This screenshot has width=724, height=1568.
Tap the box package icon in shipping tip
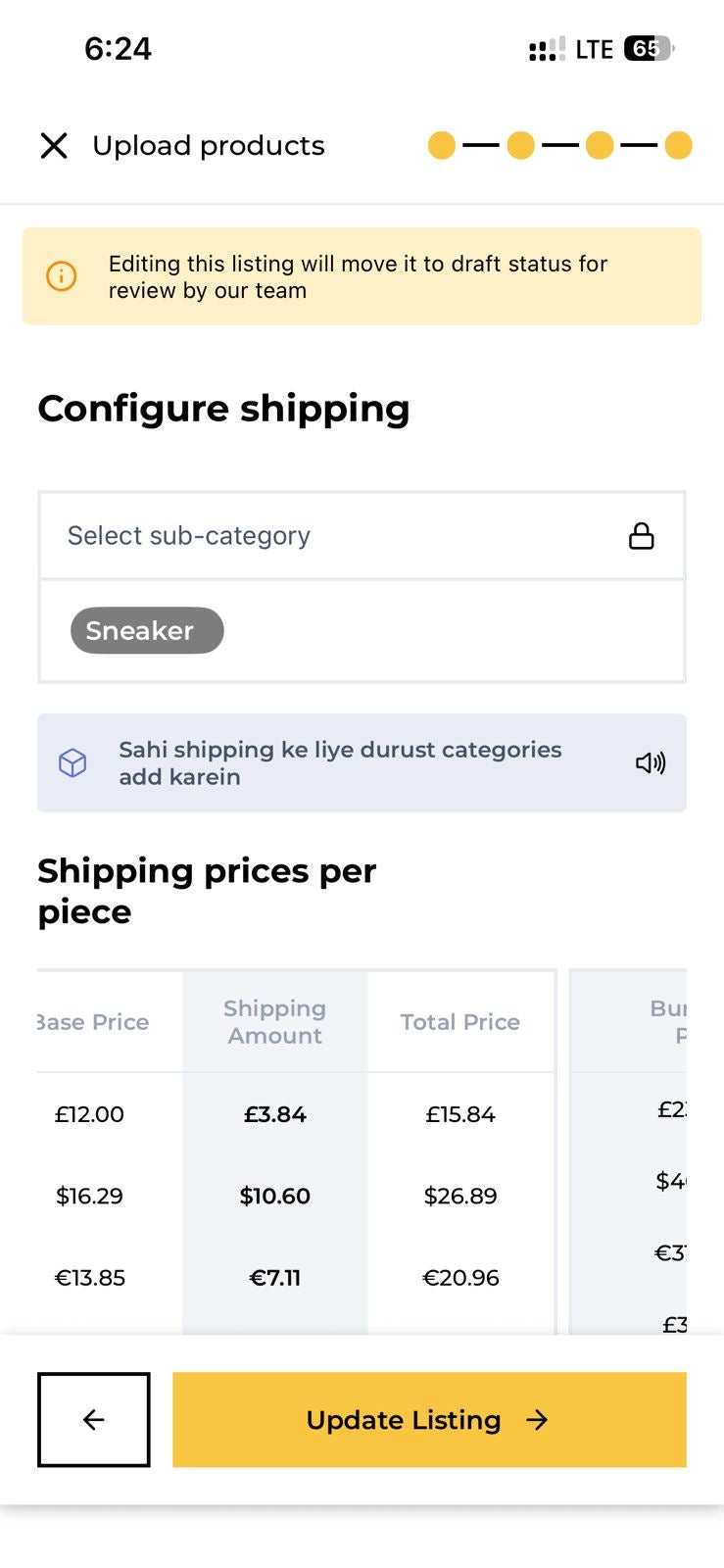72,762
